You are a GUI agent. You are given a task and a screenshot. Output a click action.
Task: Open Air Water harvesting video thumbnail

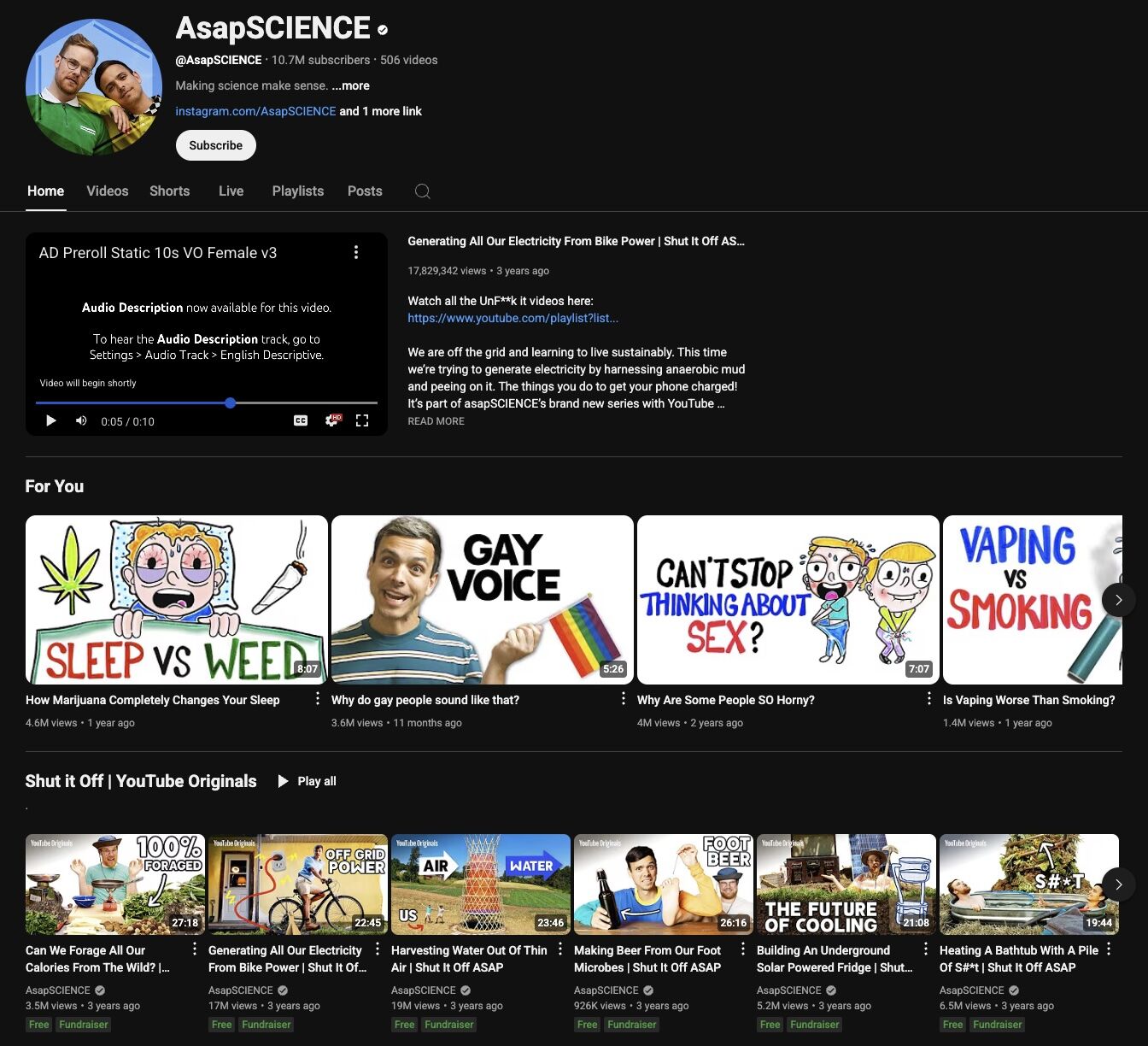click(x=481, y=884)
